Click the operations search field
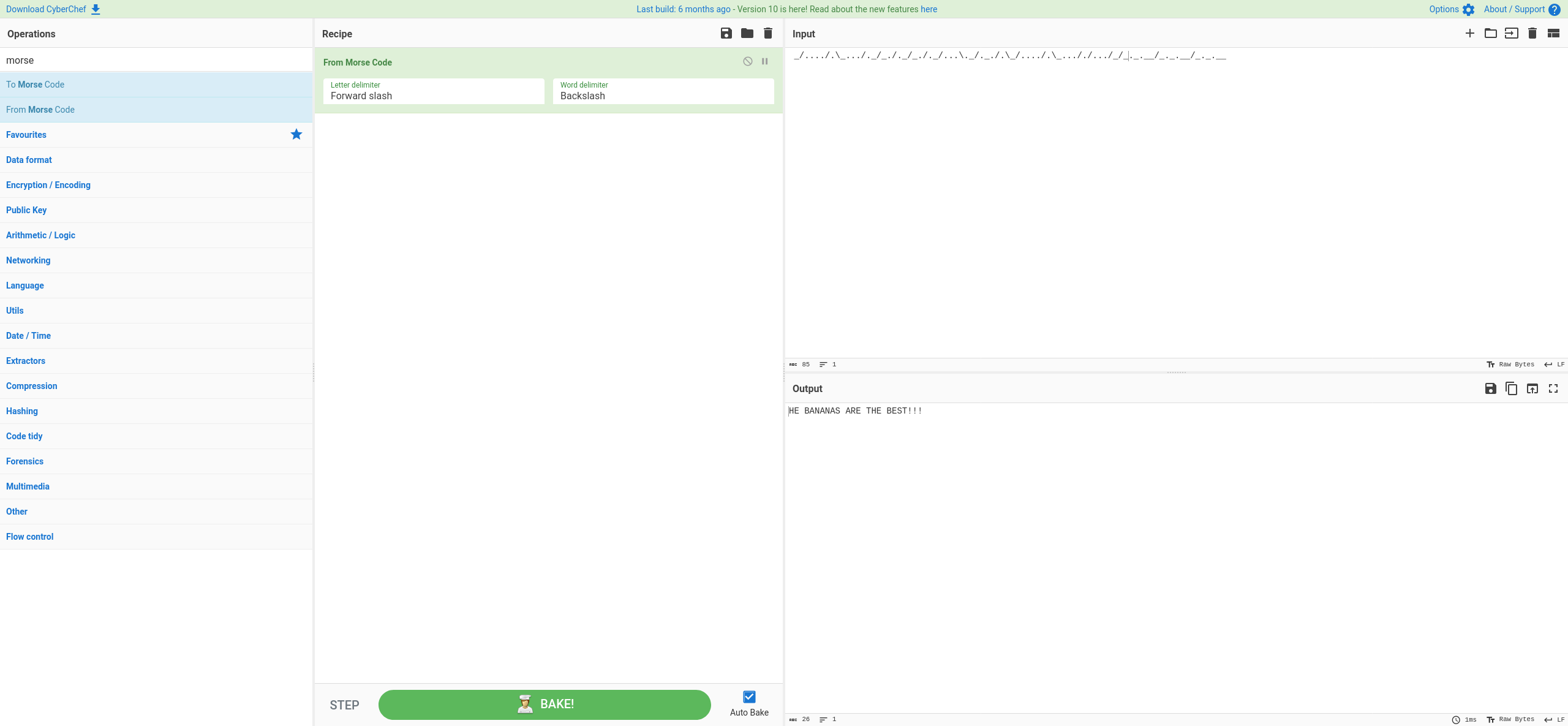The height and width of the screenshot is (726, 1568). point(156,60)
